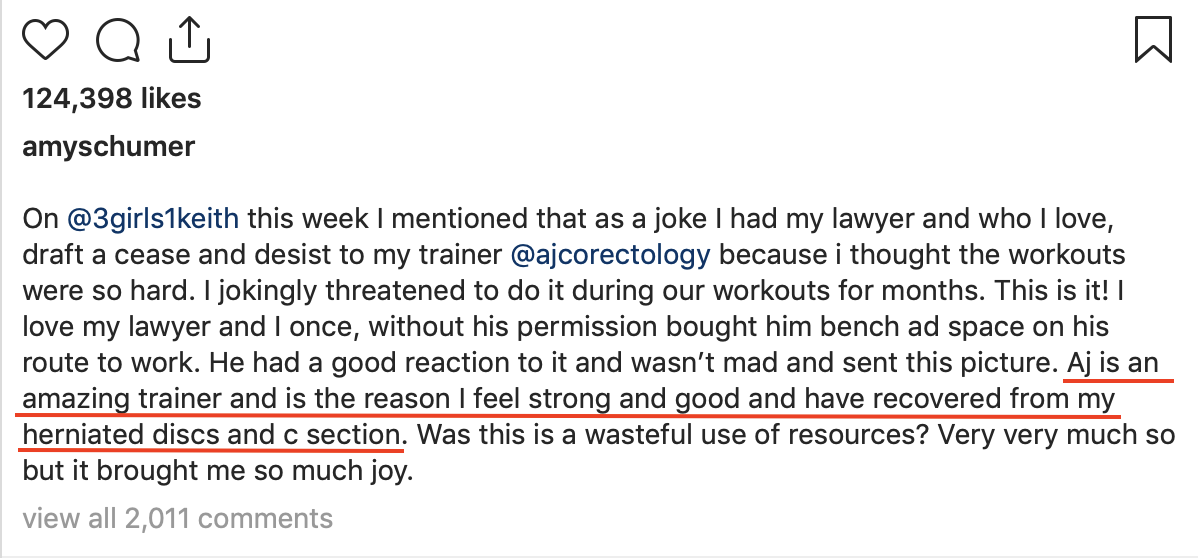Screen dimensions: 1198x558
Task: Open the @ajcorectology trainer mention
Action: (610, 254)
